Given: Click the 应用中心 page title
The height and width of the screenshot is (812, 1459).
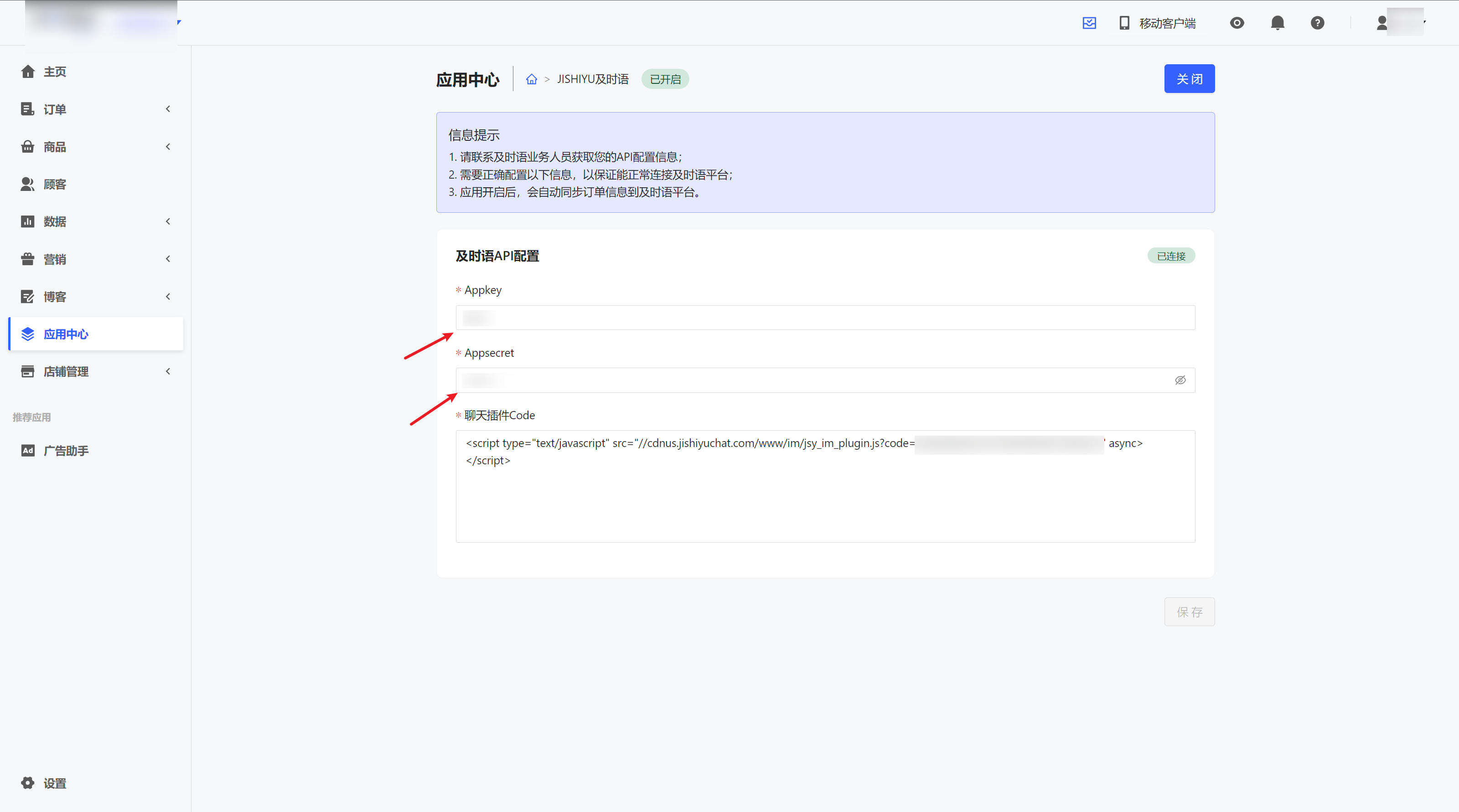Looking at the screenshot, I should coord(468,79).
